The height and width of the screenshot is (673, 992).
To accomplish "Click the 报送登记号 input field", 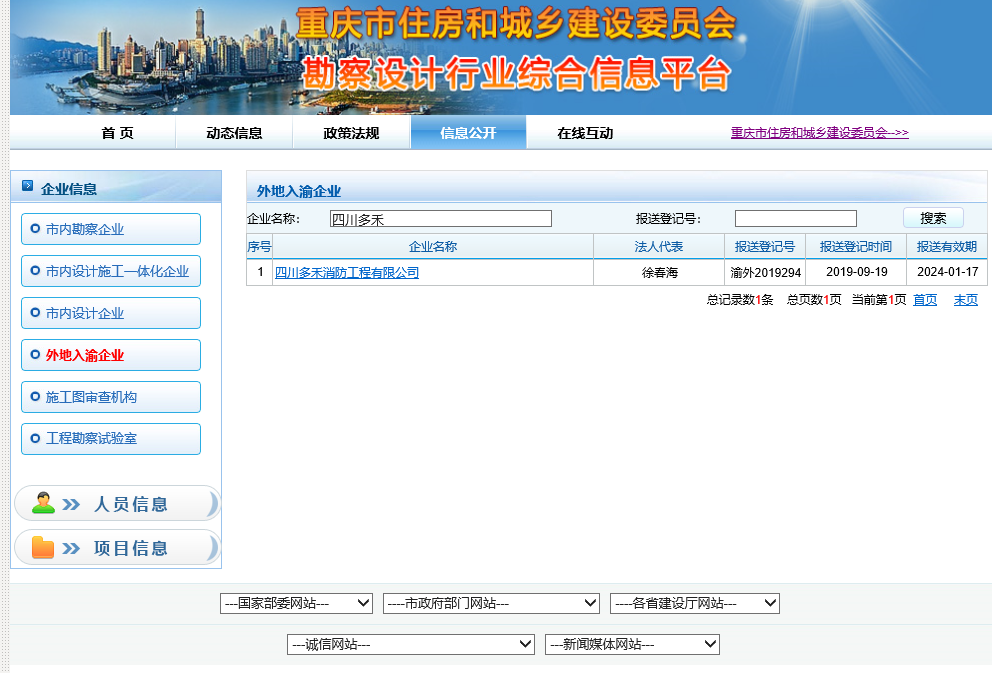I will 795,219.
